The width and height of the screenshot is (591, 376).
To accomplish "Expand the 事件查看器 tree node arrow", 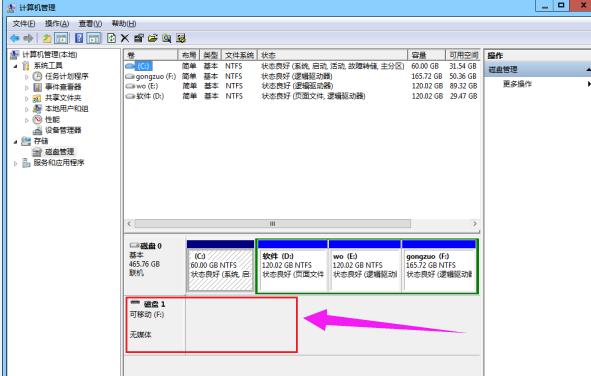I will (x=26, y=87).
